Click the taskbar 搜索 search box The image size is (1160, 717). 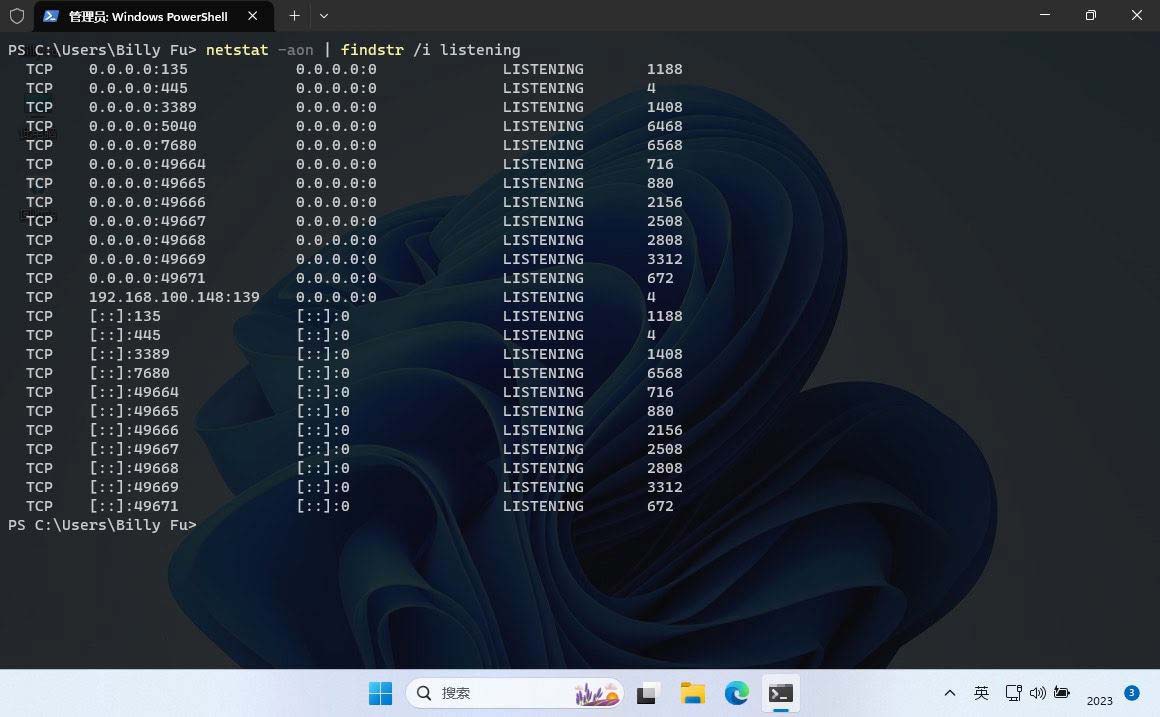click(515, 693)
